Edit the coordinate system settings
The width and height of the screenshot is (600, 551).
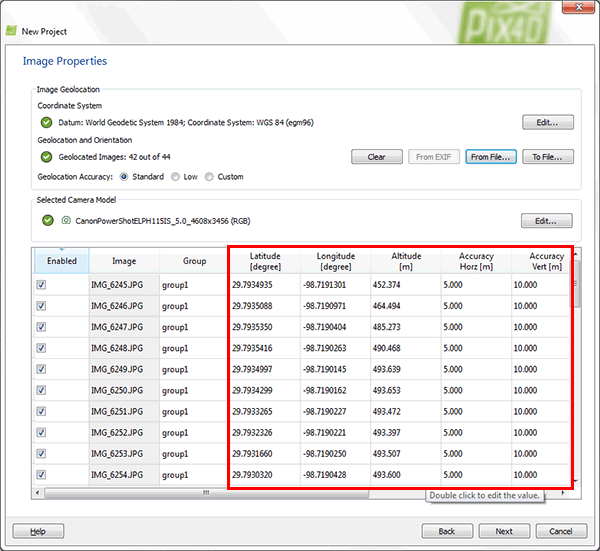[547, 123]
